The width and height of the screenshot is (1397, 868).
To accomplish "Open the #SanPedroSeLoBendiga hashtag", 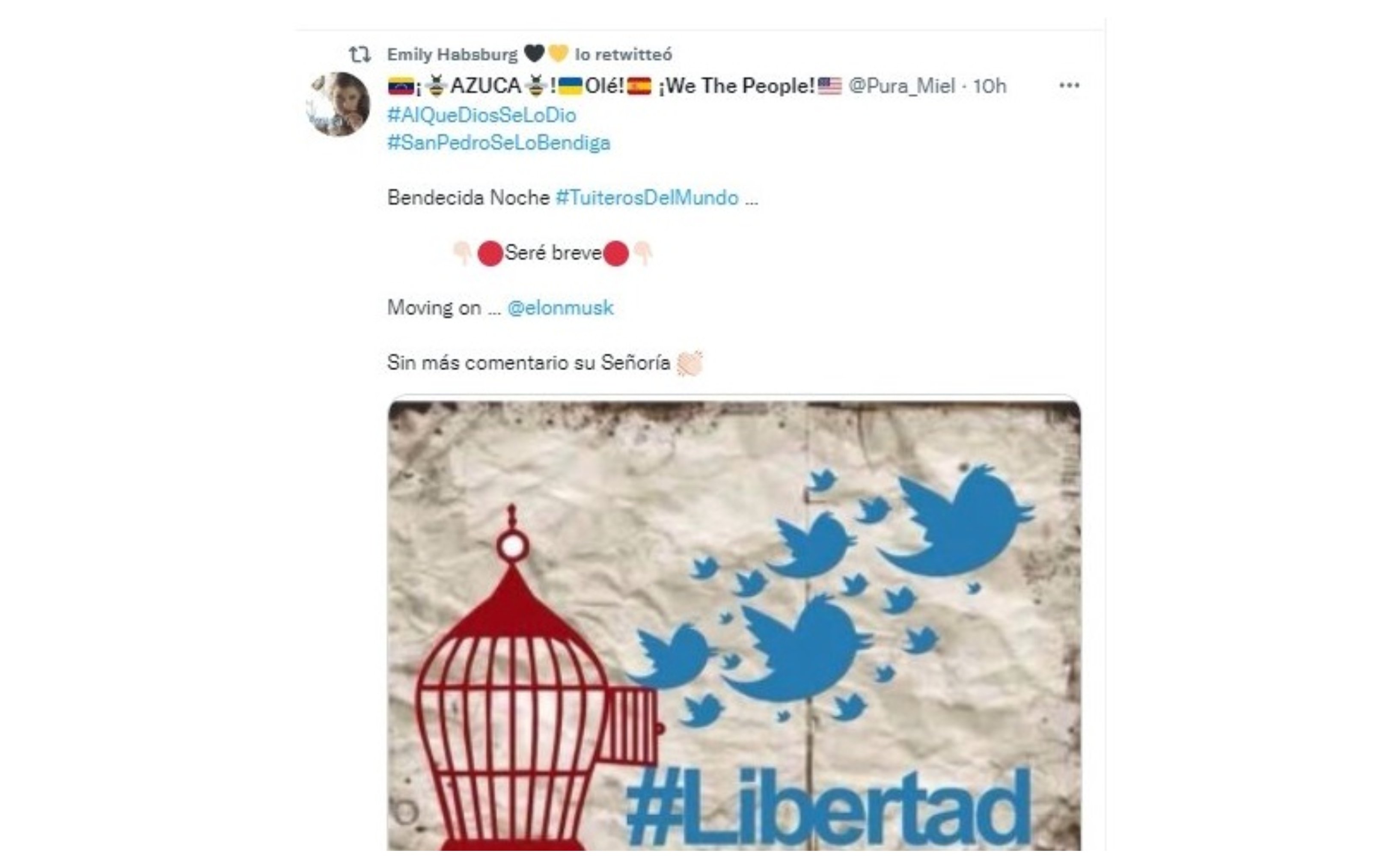I will 499,143.
